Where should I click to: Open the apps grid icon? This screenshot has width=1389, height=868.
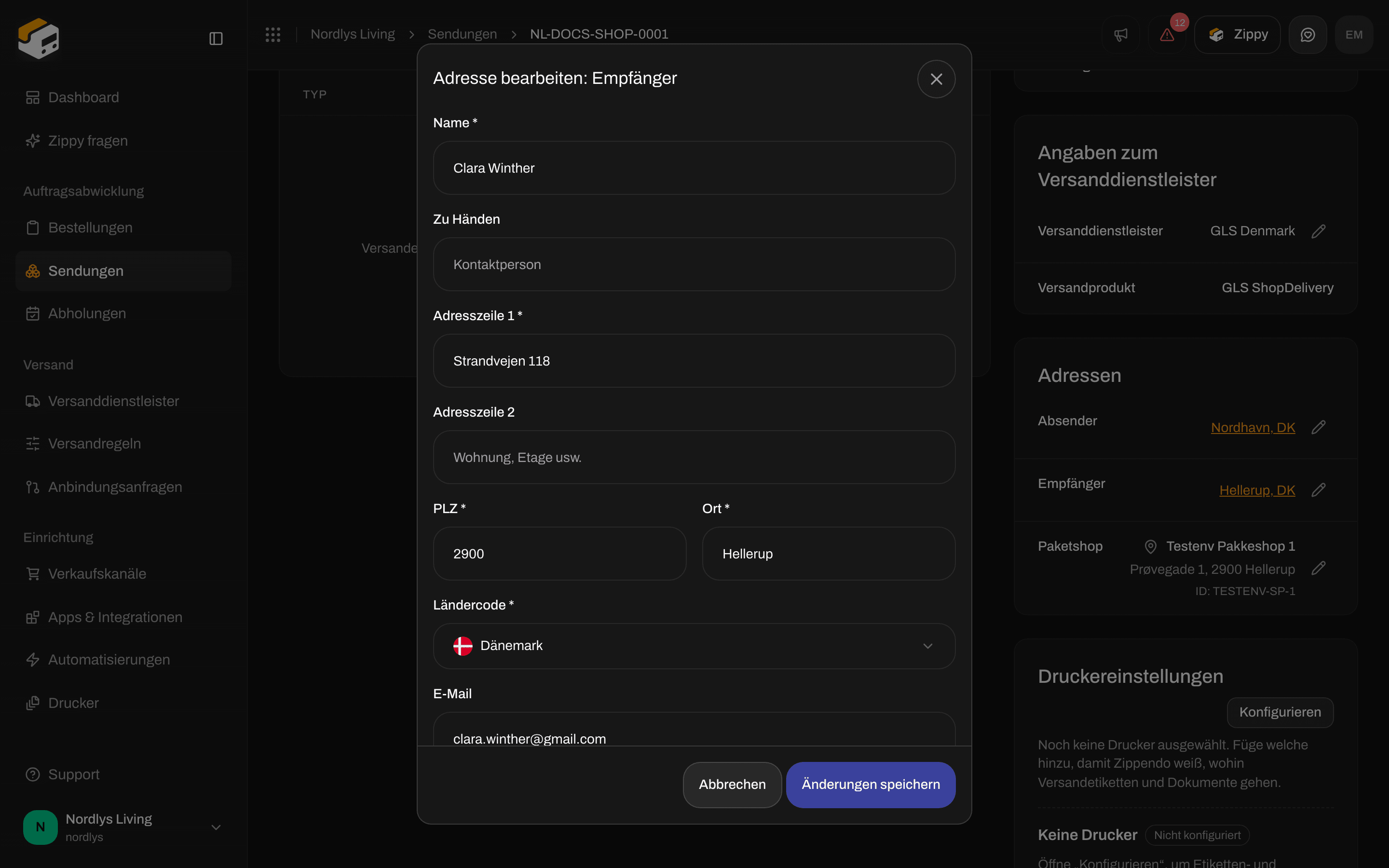click(272, 34)
